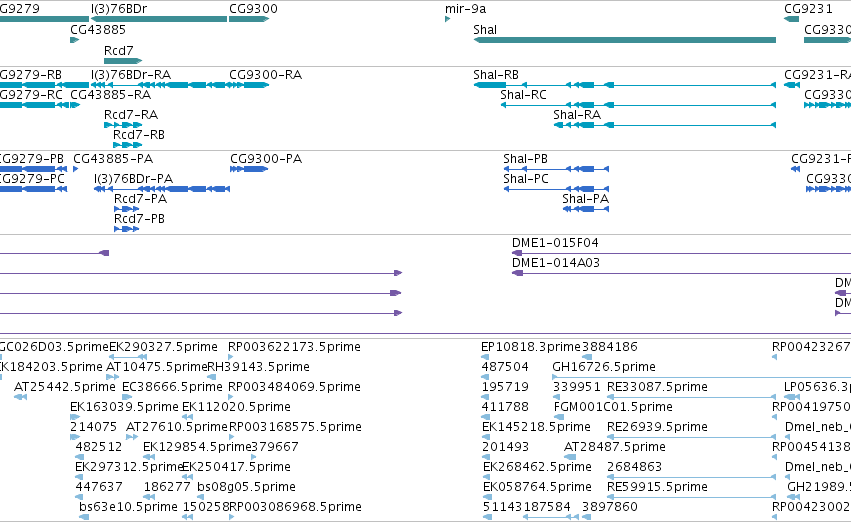Screen dimensions: 851x522
Task: Click the Rcd7-RB transcript label
Action: 138,135
